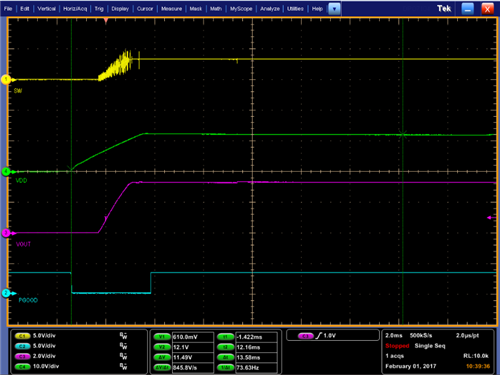Click the 1/Δt cursor badge
Viewport: 500px width, 375px height.
click(226, 368)
